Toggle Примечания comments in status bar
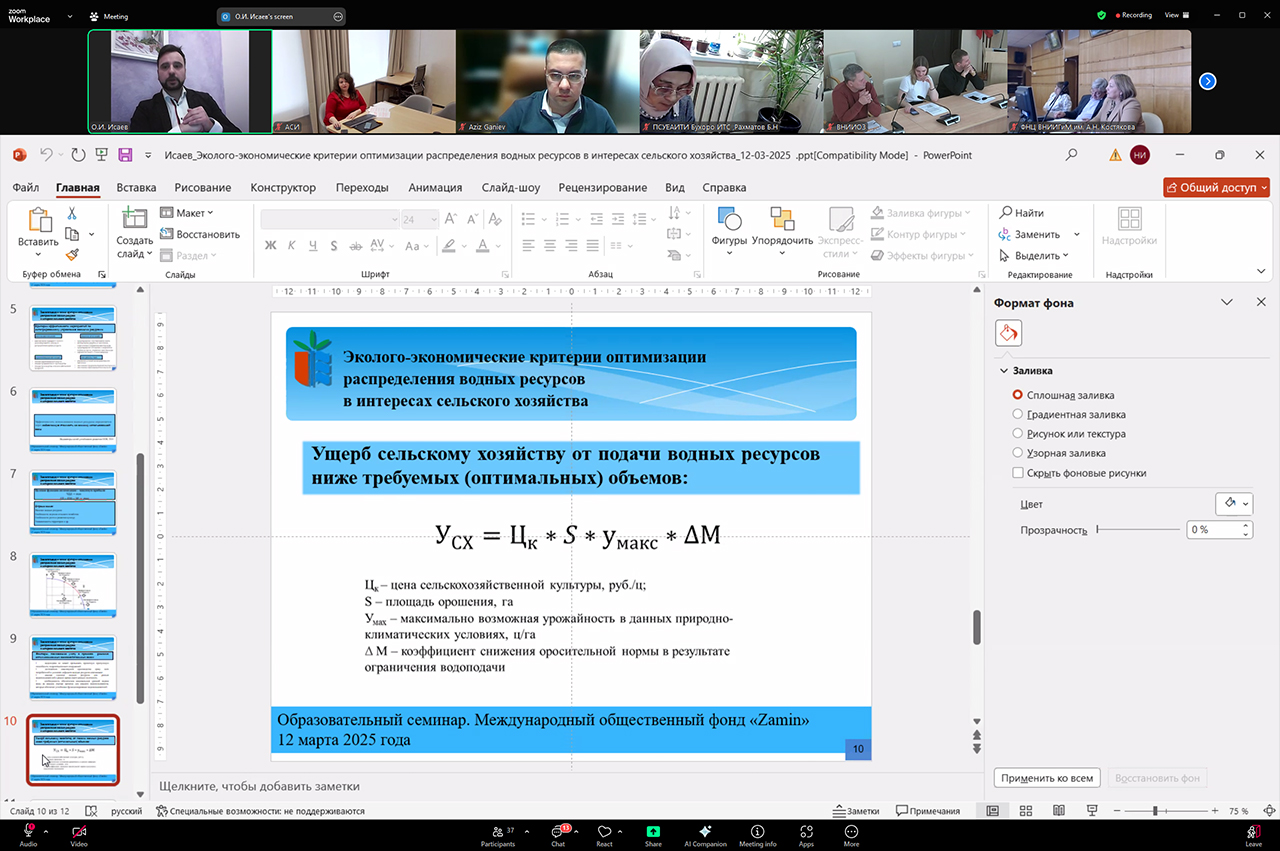This screenshot has height=851, width=1280. click(x=928, y=811)
